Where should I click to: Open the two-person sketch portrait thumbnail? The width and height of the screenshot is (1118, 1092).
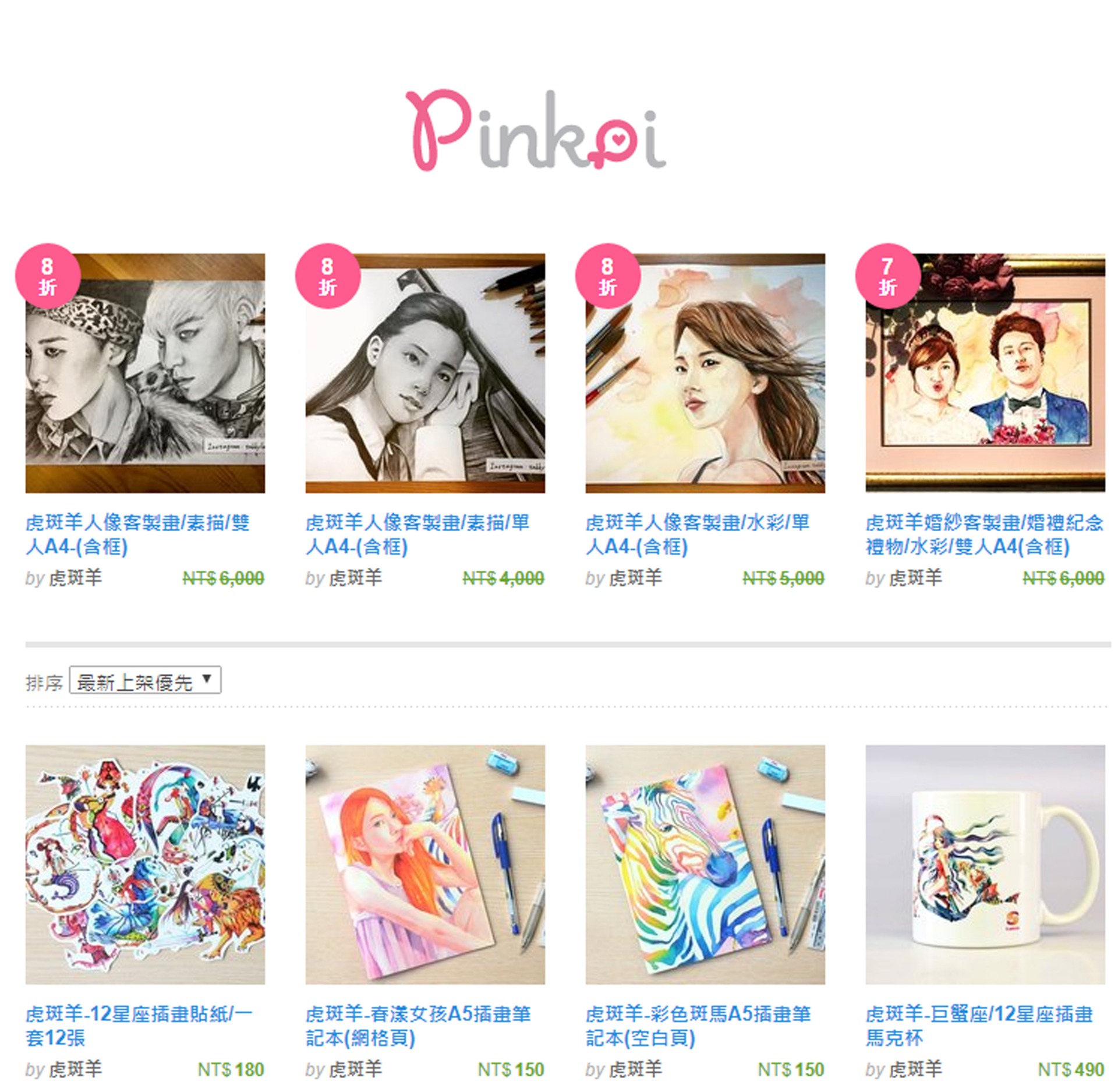click(145, 373)
